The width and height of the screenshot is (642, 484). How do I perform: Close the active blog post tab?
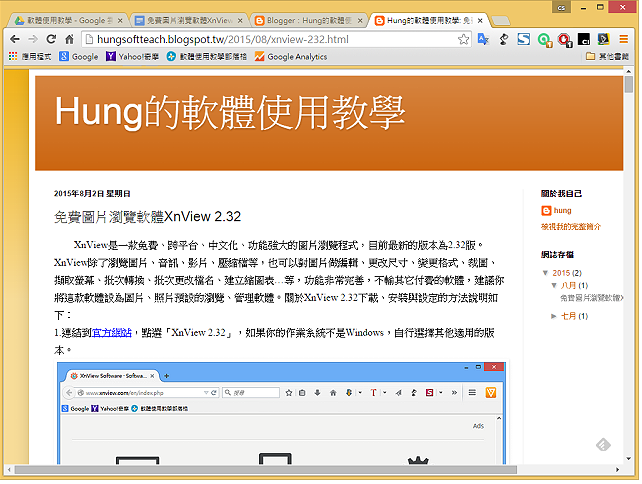[x=480, y=20]
